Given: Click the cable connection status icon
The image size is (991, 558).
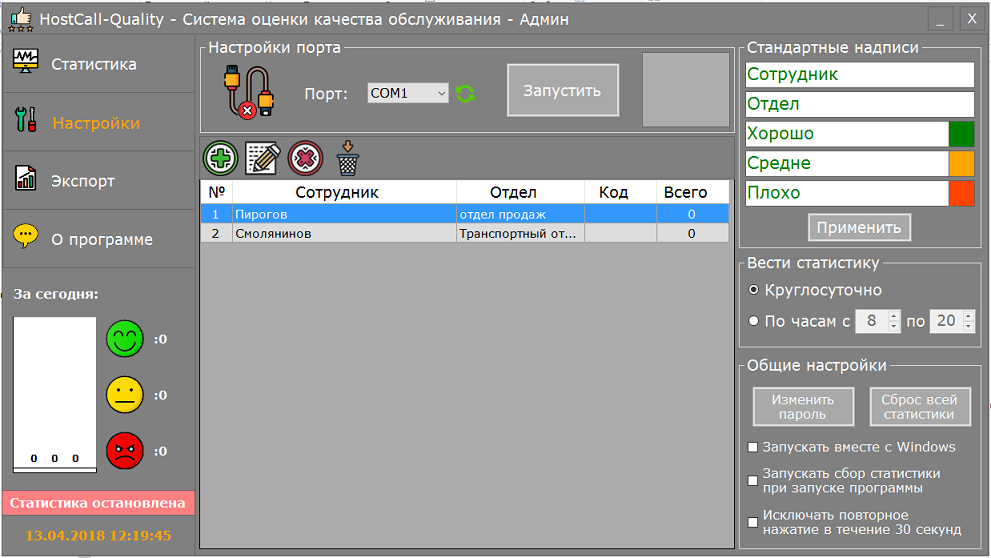Looking at the screenshot, I should pos(248,92).
